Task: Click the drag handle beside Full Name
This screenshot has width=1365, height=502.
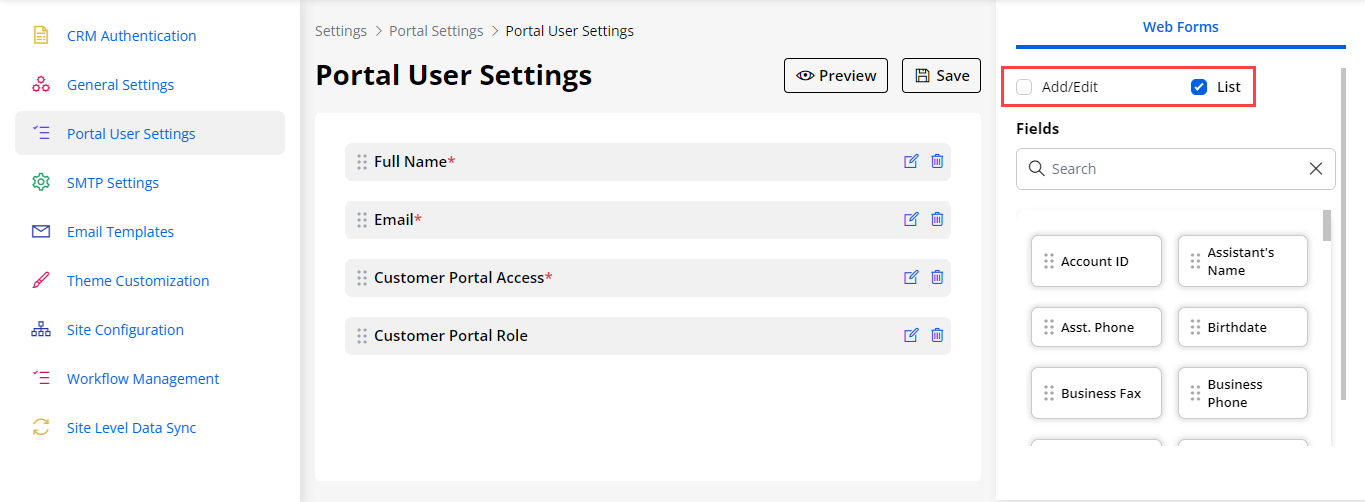Action: (x=362, y=161)
